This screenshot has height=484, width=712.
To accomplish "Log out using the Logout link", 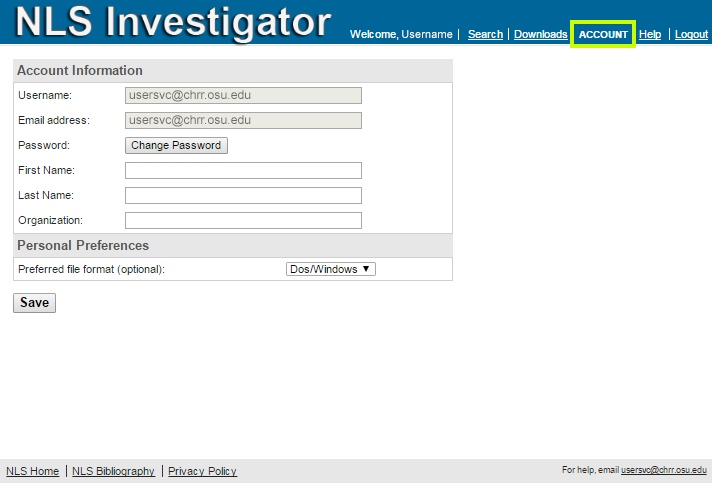I will point(691,35).
